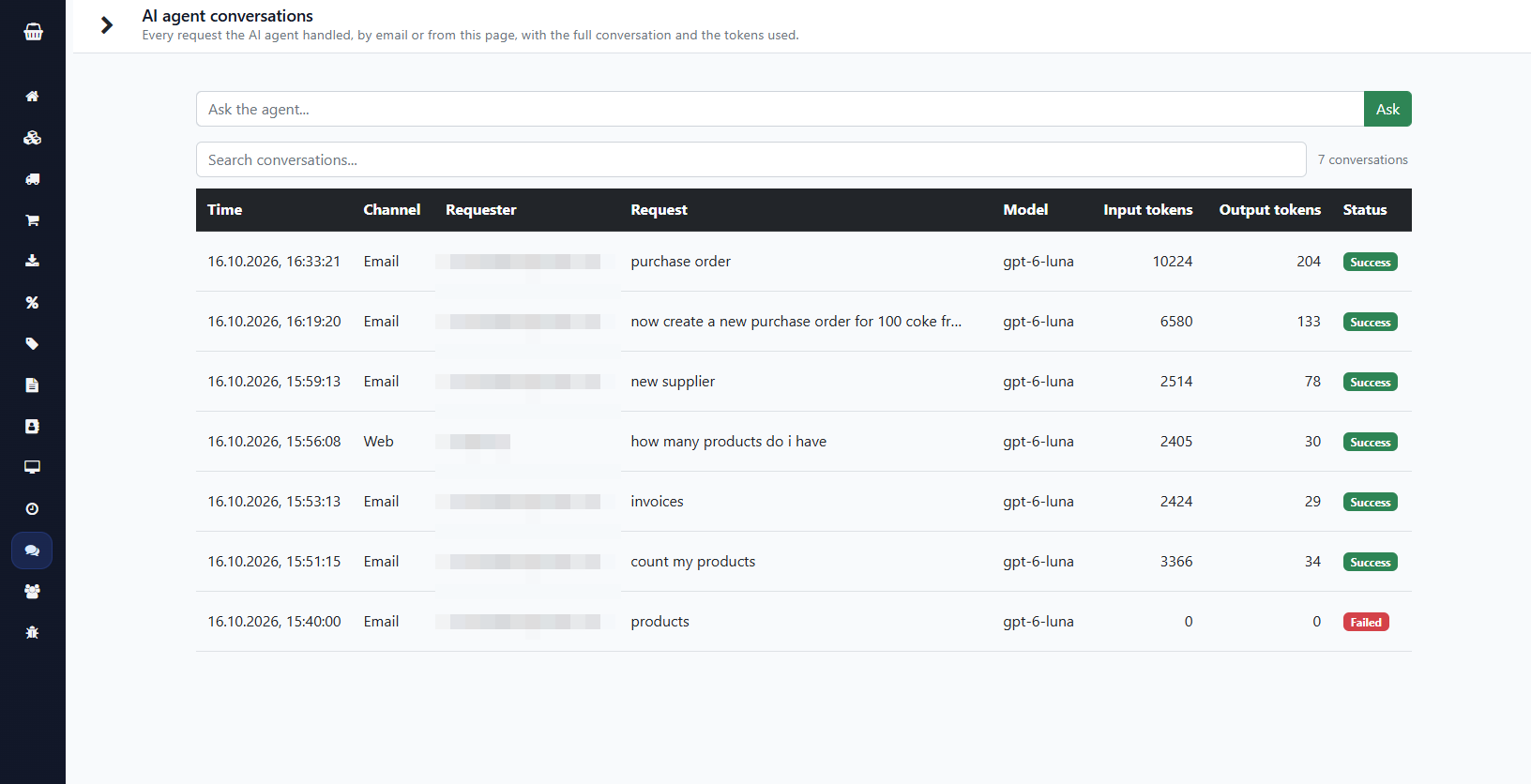
Task: Open the 'new supplier' conversation request
Action: point(673,382)
